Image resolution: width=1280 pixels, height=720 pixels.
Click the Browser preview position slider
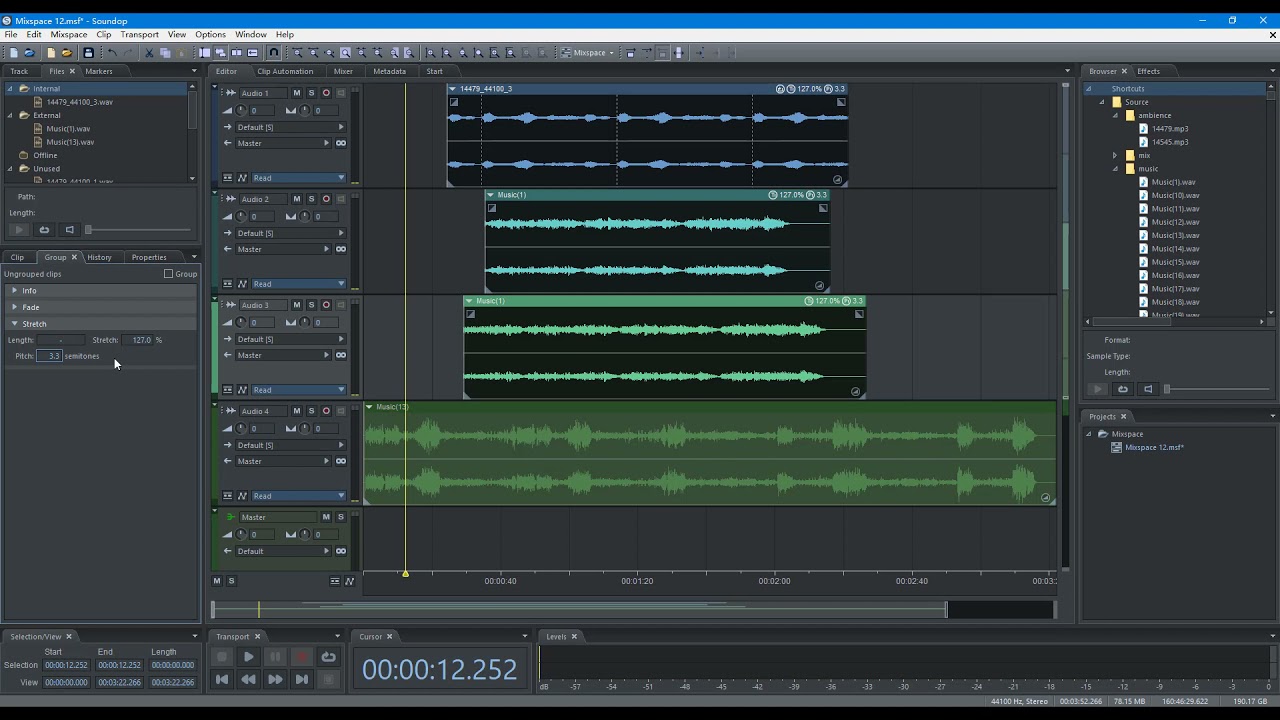(x=1216, y=389)
